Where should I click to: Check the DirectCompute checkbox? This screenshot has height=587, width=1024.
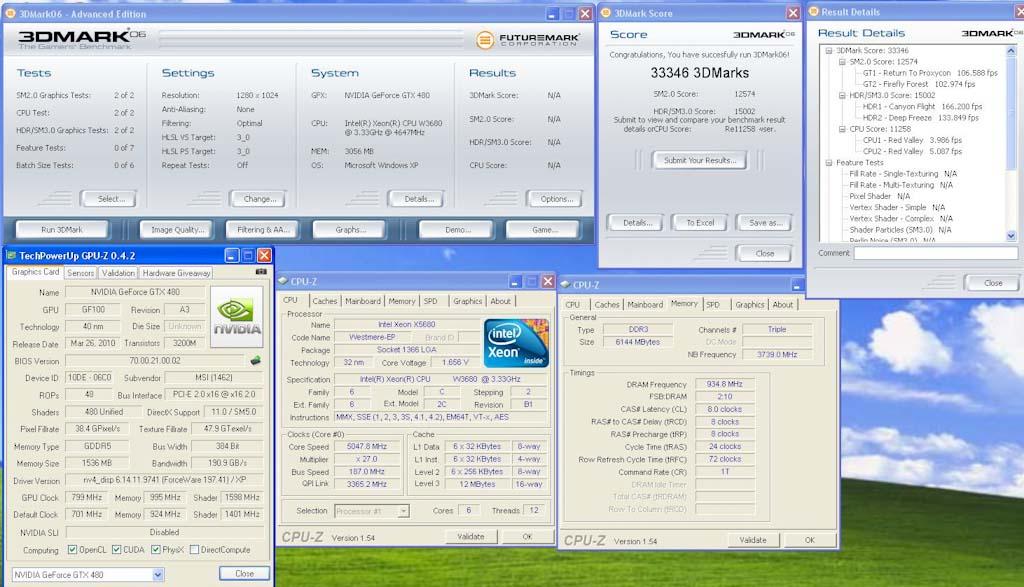tap(194, 550)
